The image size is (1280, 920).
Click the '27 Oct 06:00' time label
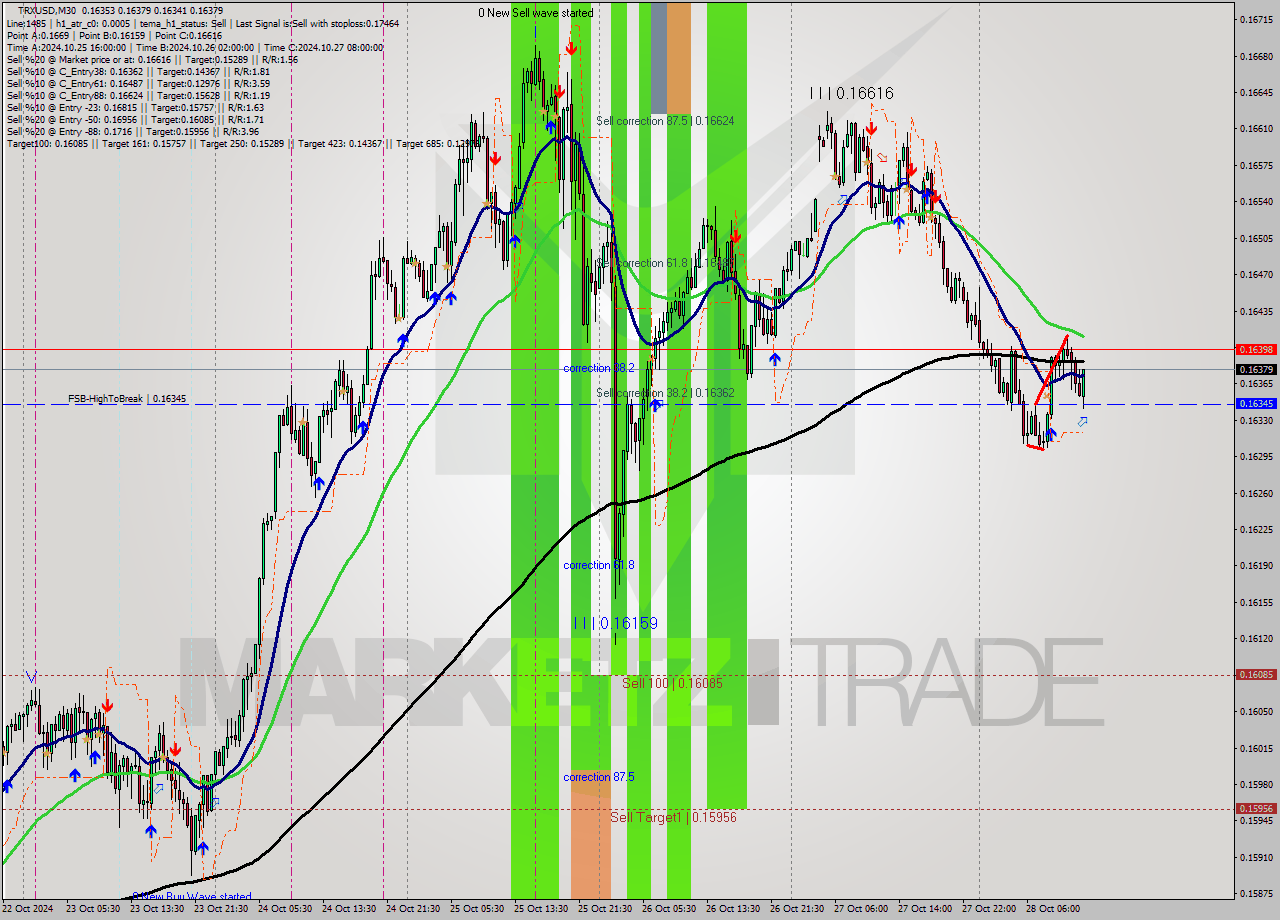point(861,909)
